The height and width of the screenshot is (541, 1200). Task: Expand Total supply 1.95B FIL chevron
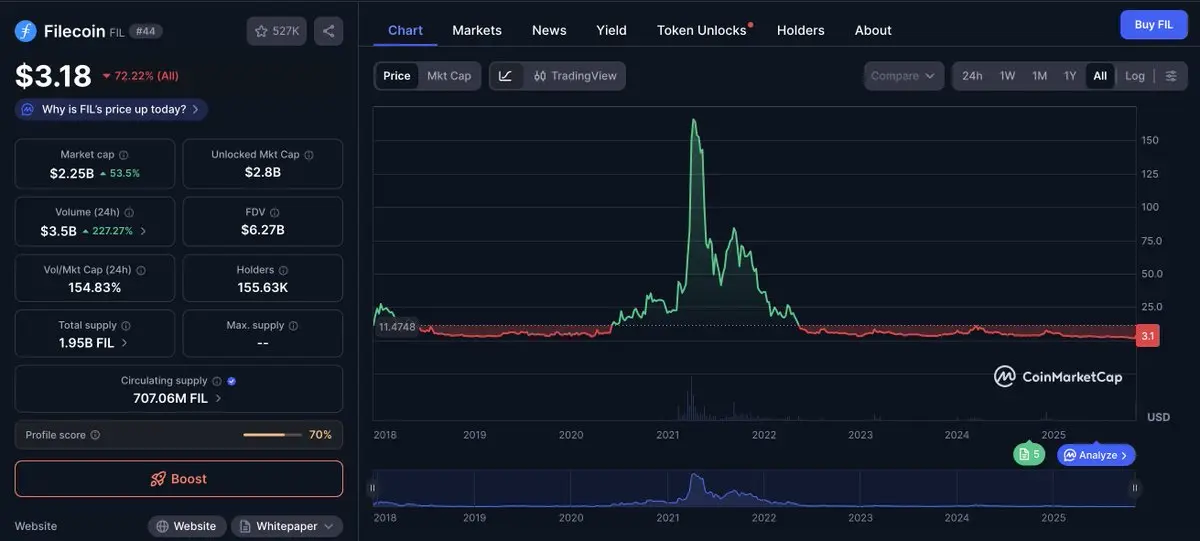click(124, 343)
